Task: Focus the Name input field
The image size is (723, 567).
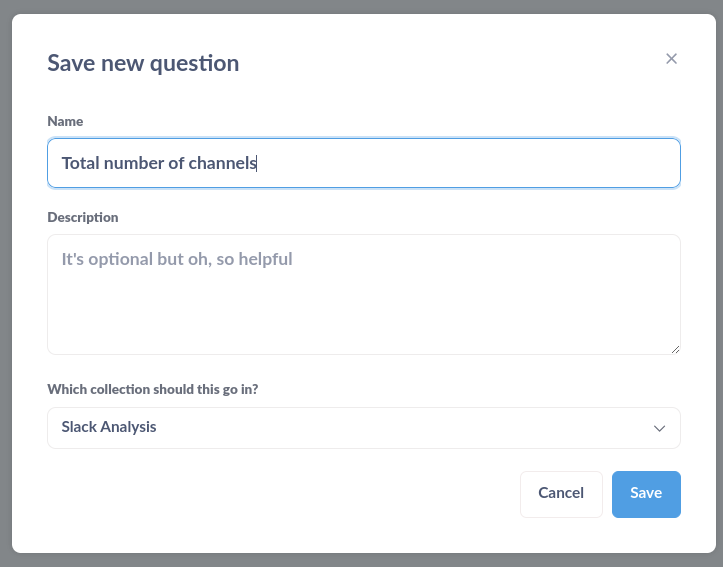Action: [364, 163]
